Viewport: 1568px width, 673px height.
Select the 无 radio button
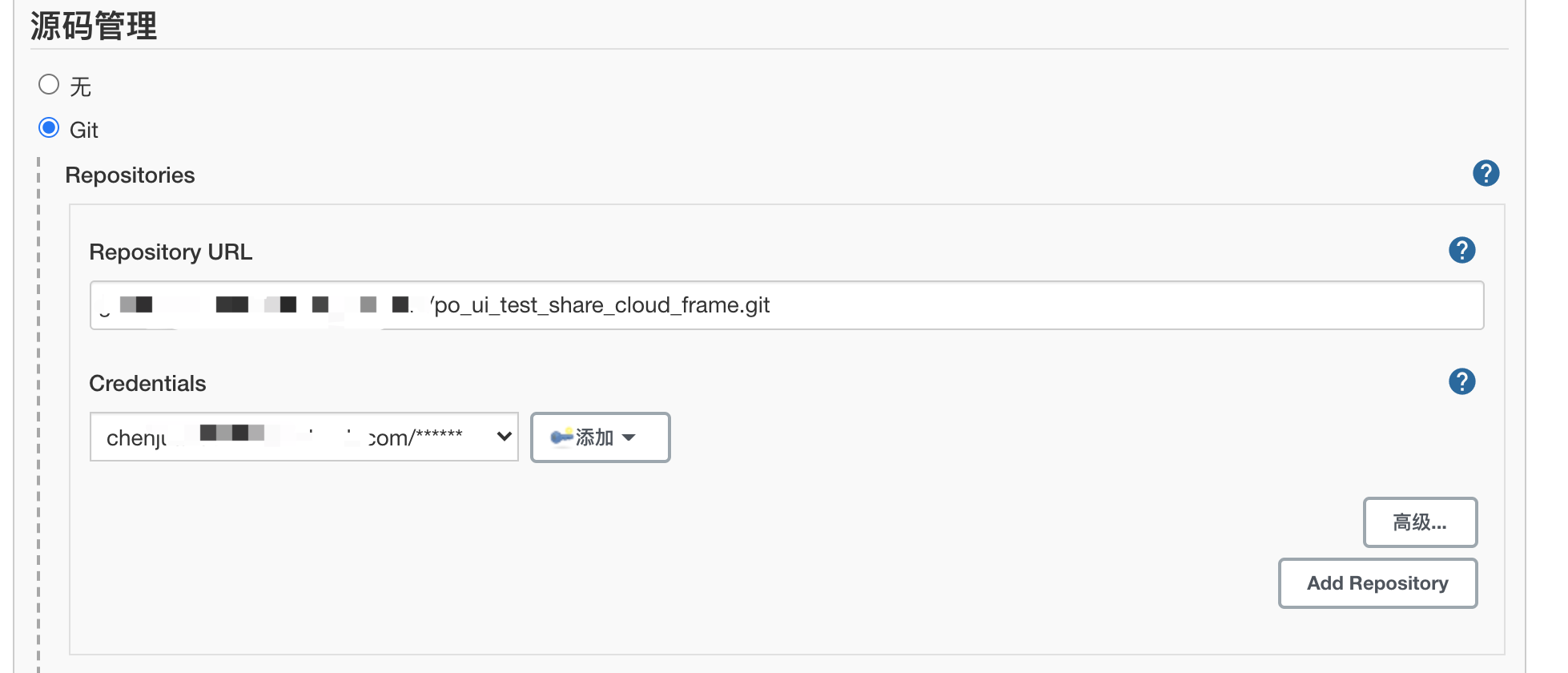[x=48, y=83]
